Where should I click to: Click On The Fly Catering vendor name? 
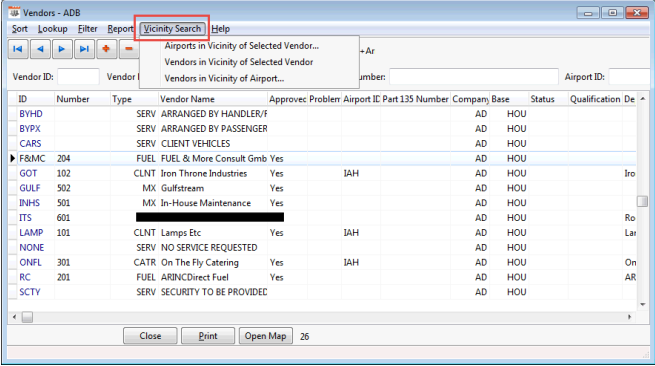pos(200,262)
